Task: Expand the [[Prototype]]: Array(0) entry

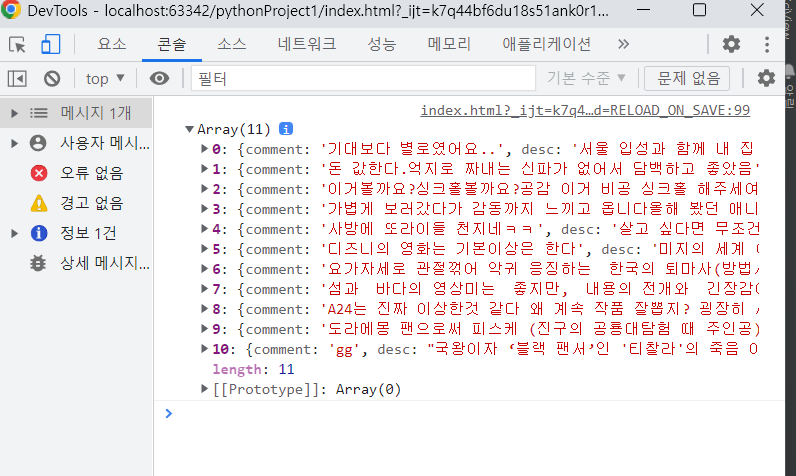Action: click(x=204, y=389)
